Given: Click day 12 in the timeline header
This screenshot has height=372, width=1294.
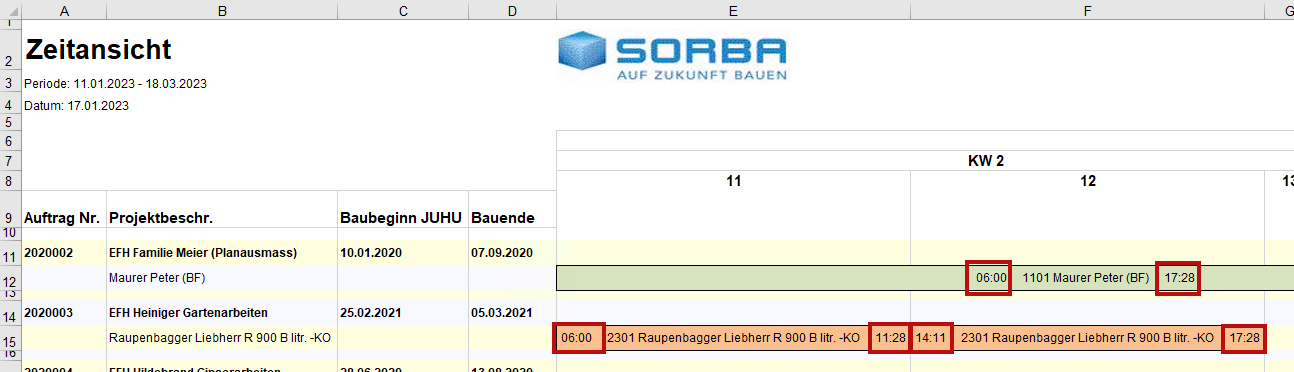Looking at the screenshot, I should (1088, 181).
